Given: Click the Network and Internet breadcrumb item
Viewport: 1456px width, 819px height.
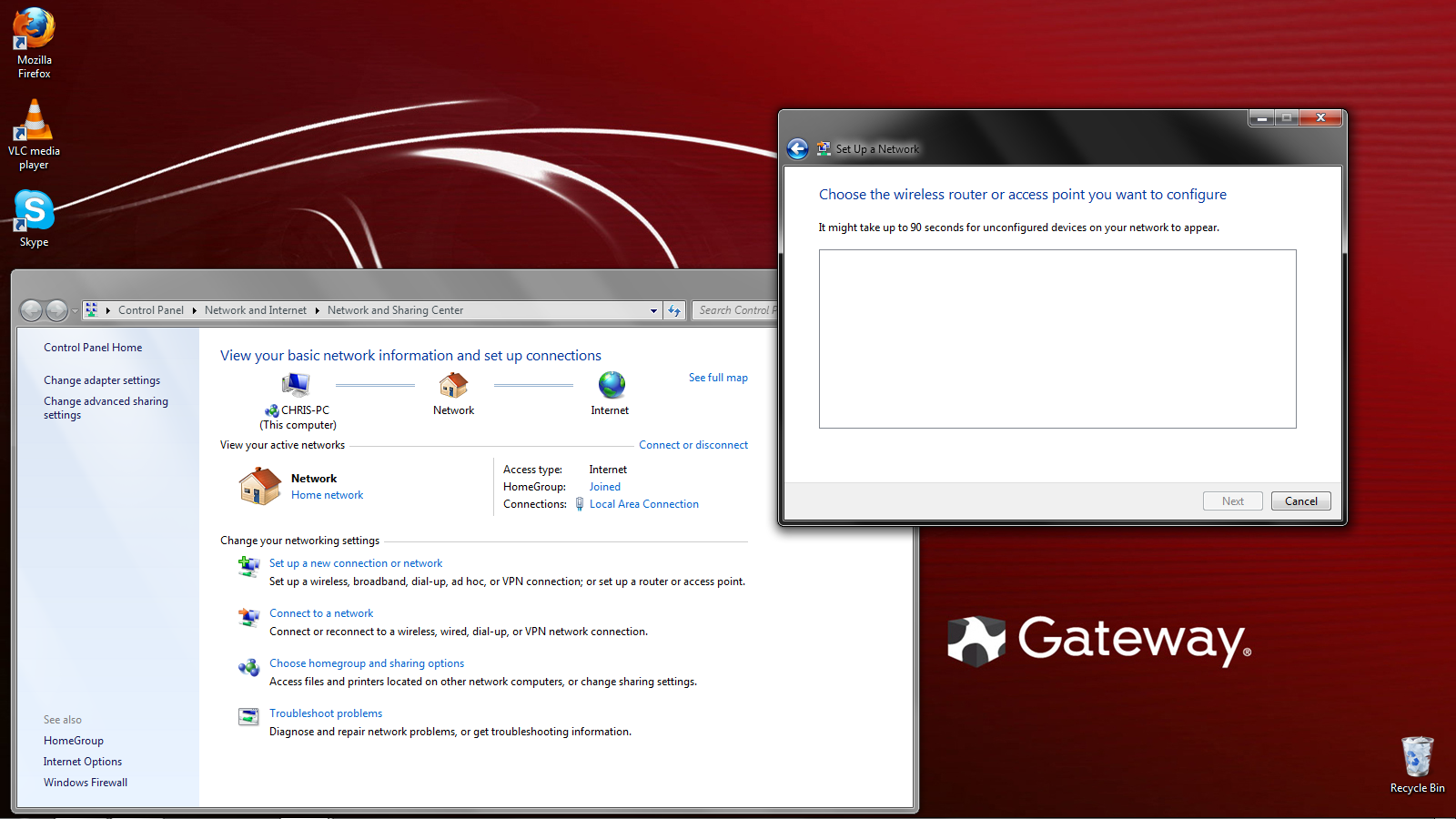Looking at the screenshot, I should click(256, 310).
